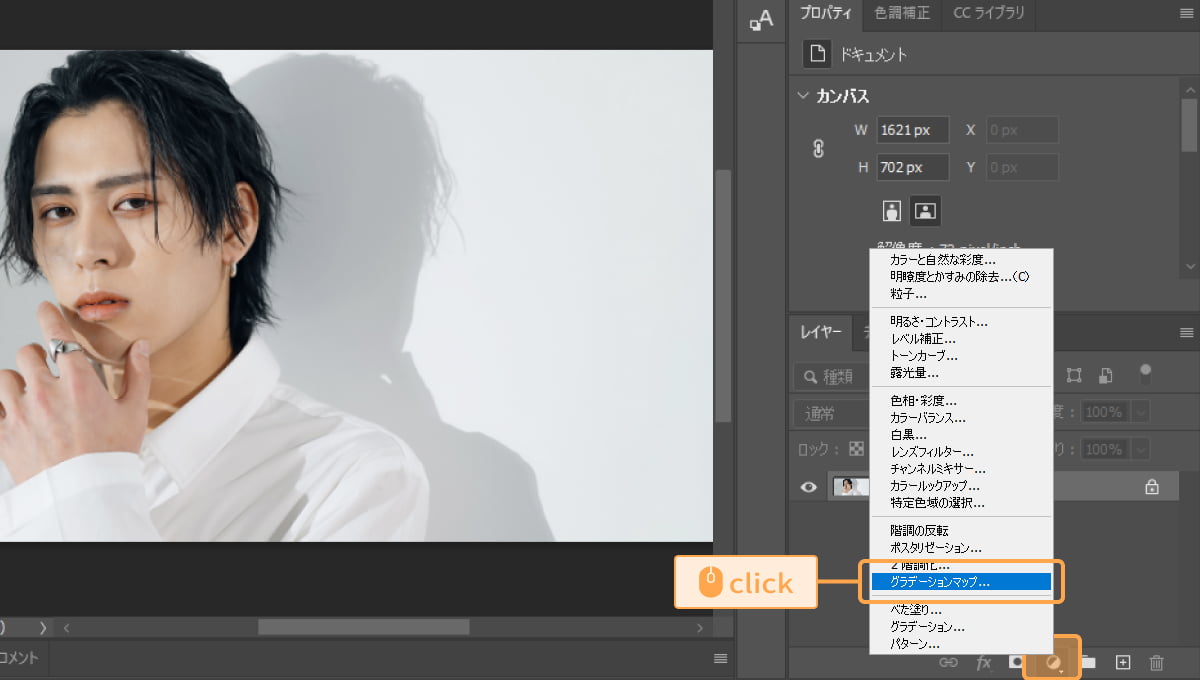Click the link layers chain icon
The width and height of the screenshot is (1200, 680).
click(x=948, y=662)
